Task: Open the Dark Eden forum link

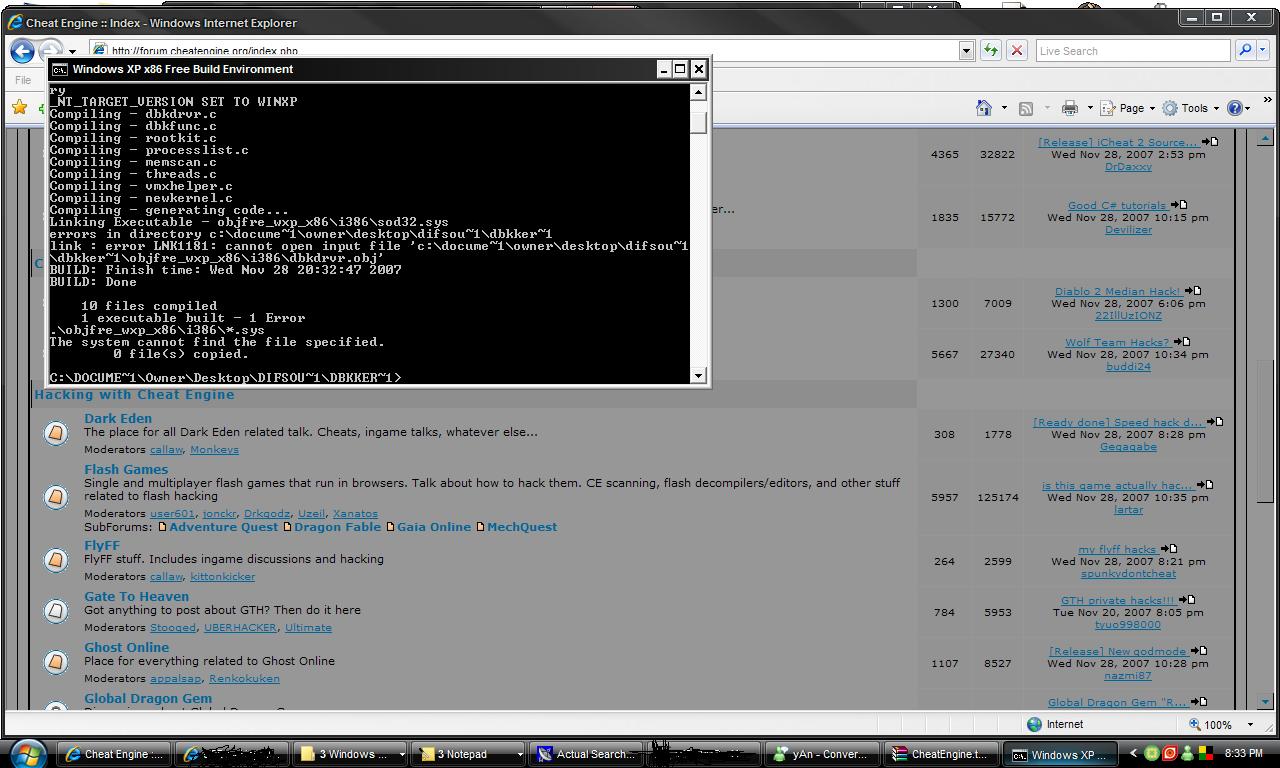Action: [x=118, y=418]
